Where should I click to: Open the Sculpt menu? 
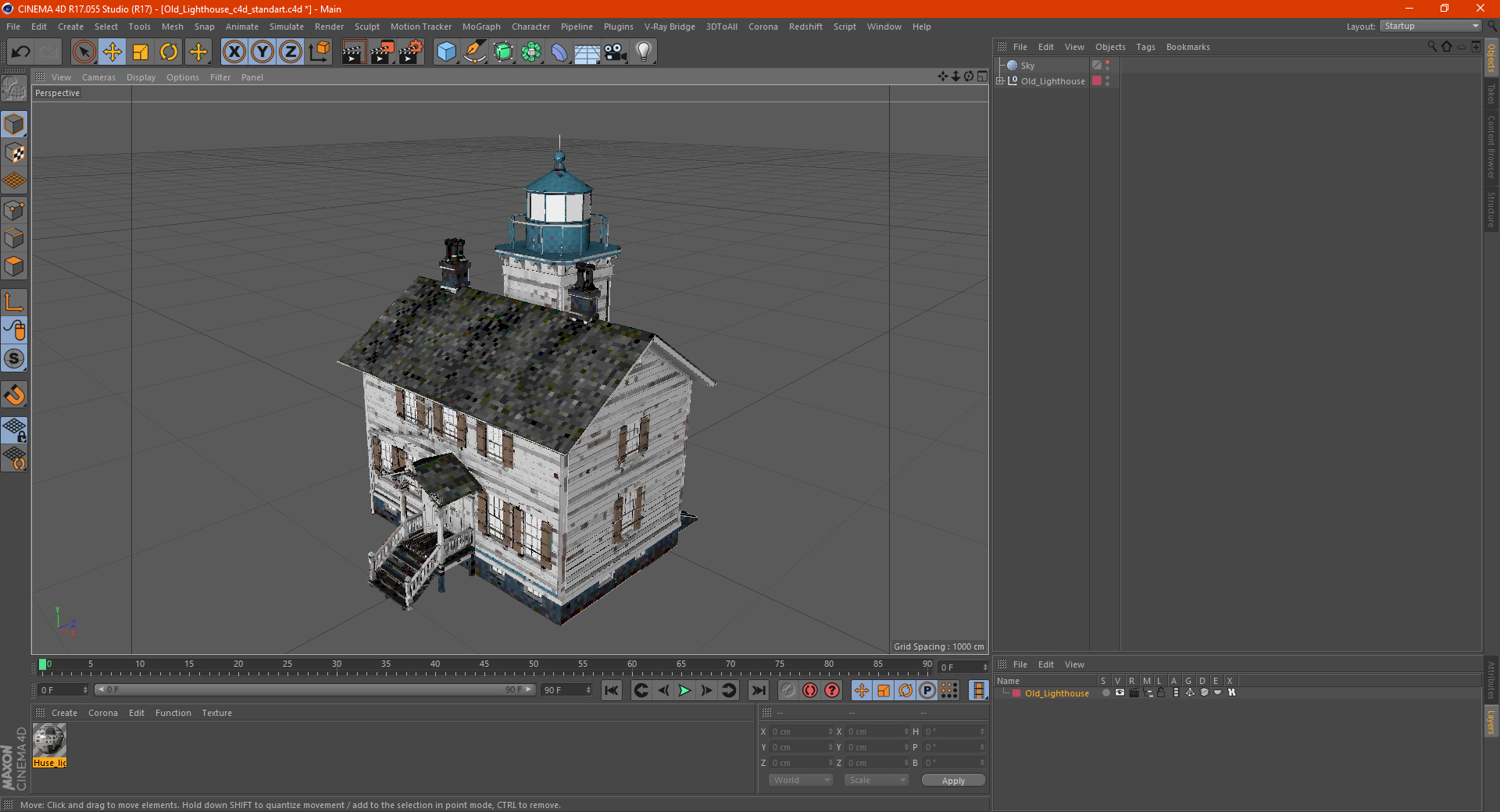point(366,27)
